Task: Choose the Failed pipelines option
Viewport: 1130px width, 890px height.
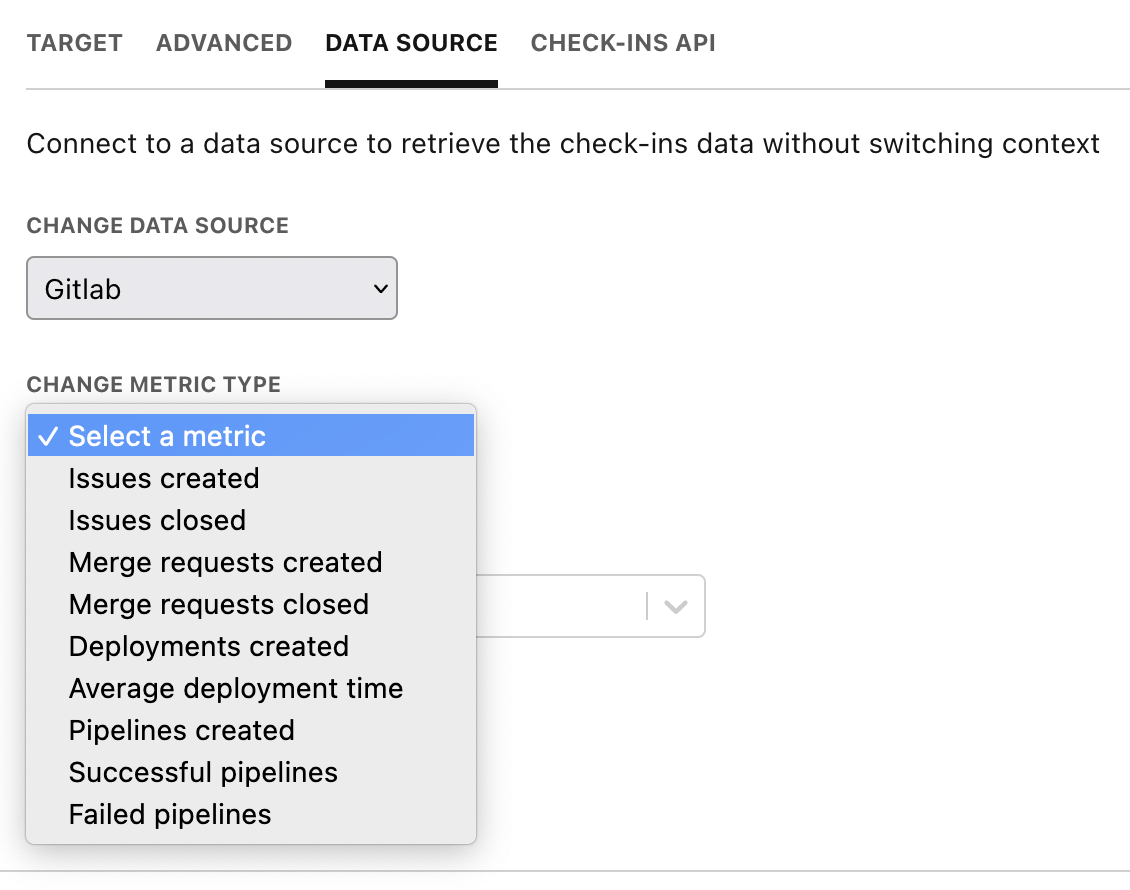Action: click(170, 814)
